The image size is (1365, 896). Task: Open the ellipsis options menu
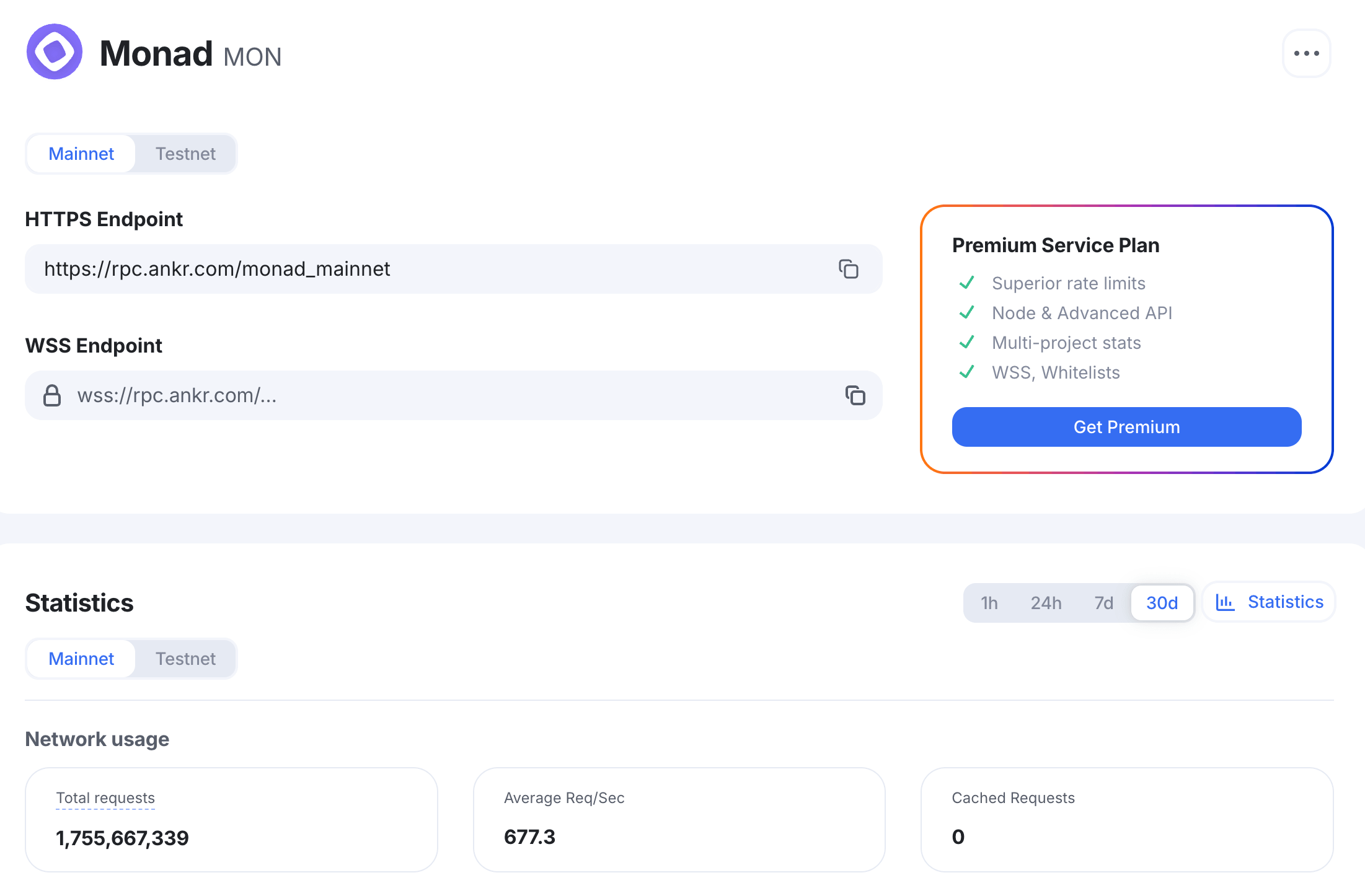coord(1306,53)
